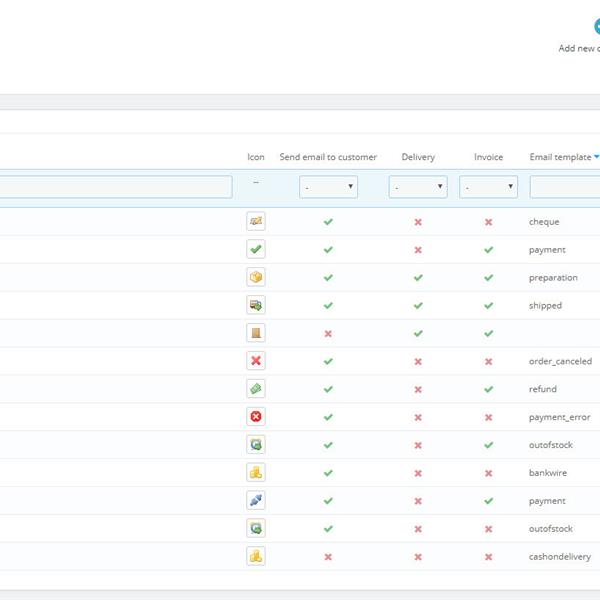Toggle Delivery for order_canceled row
Viewport: 600px width, 600px height.
pyautogui.click(x=418, y=362)
